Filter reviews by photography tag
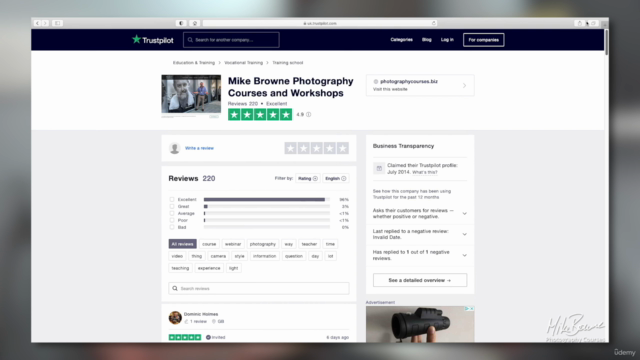The image size is (640, 360). [263, 244]
